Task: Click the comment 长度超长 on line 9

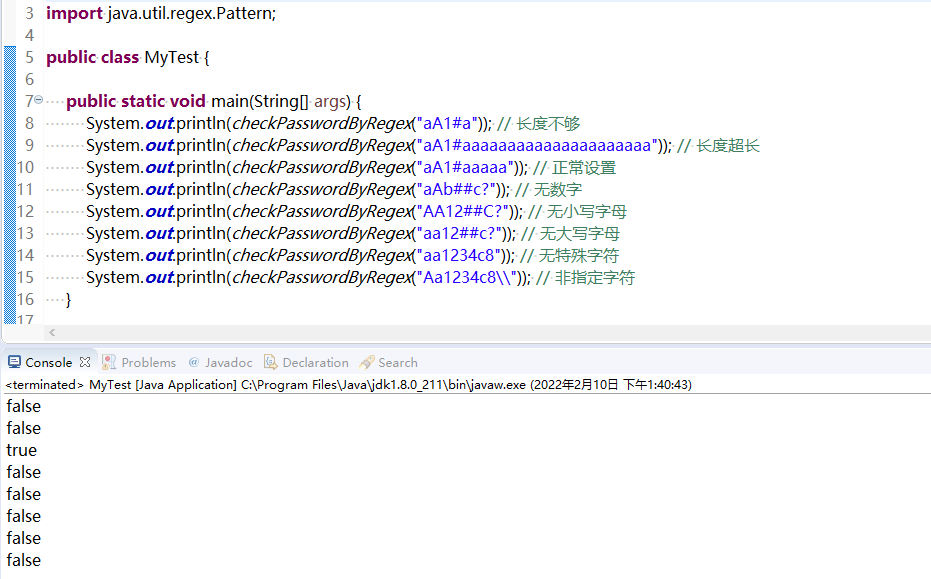Action: 728,145
